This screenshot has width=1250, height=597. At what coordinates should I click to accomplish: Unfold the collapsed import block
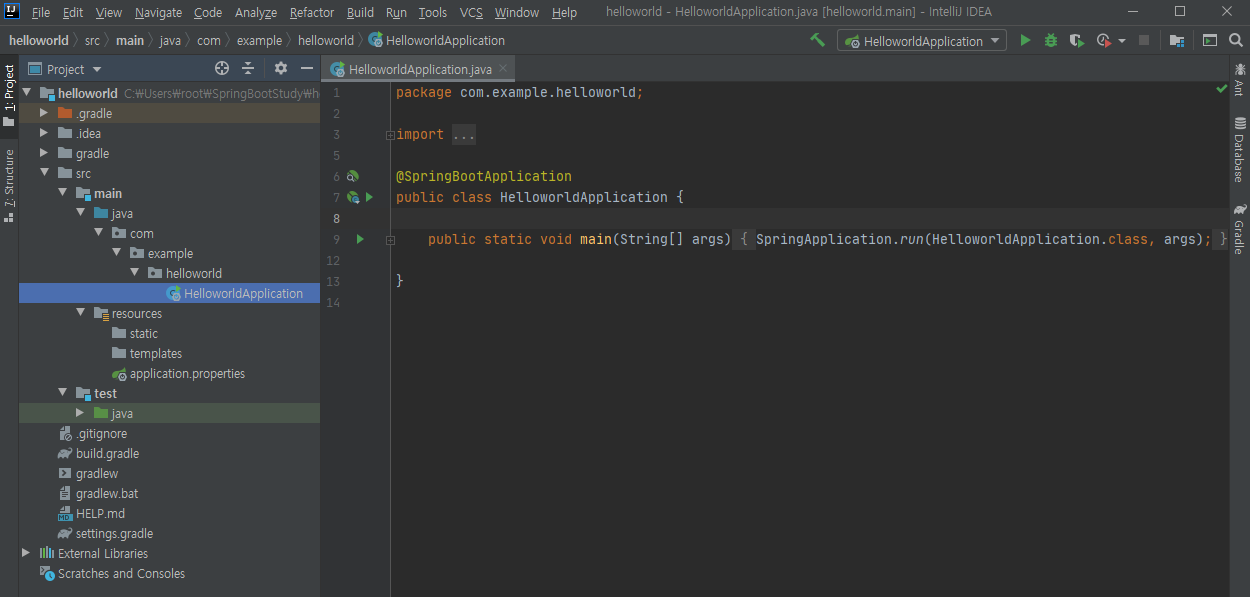(390, 135)
